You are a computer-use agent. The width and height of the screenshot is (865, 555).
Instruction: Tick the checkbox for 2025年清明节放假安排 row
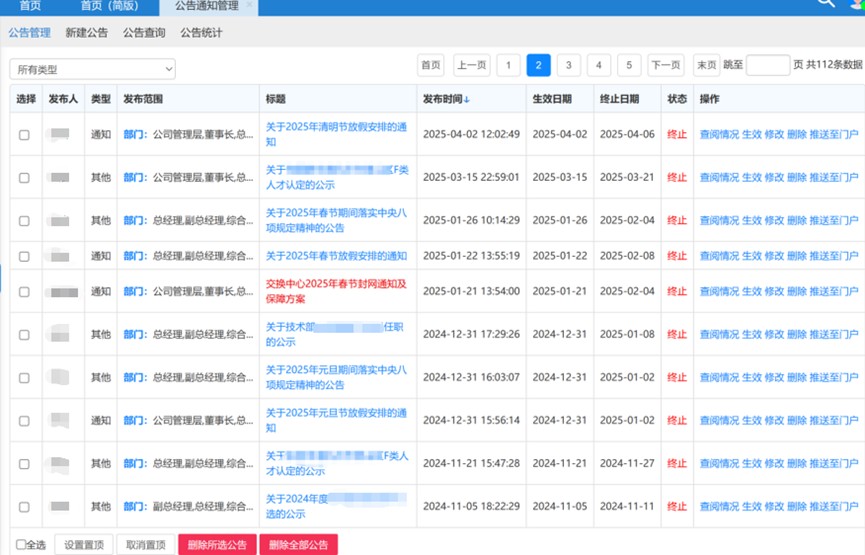24,134
